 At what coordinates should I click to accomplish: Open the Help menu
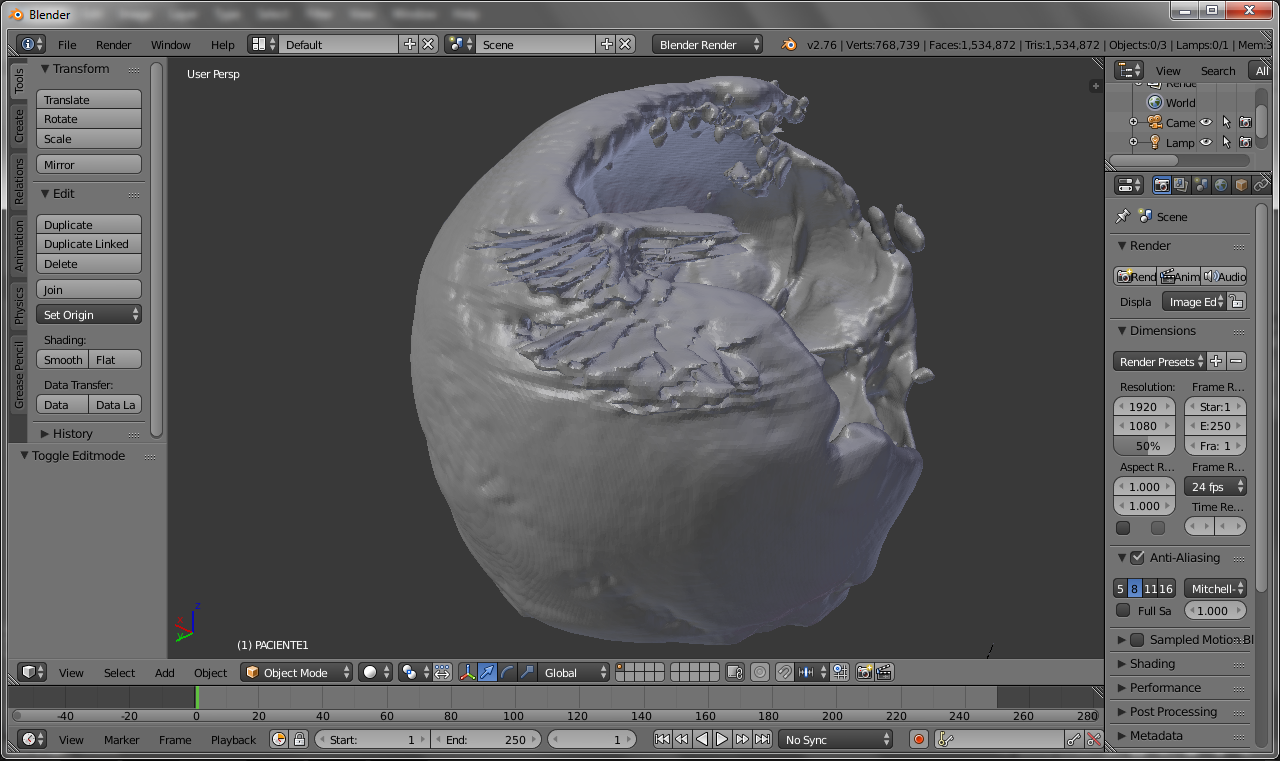tap(223, 45)
